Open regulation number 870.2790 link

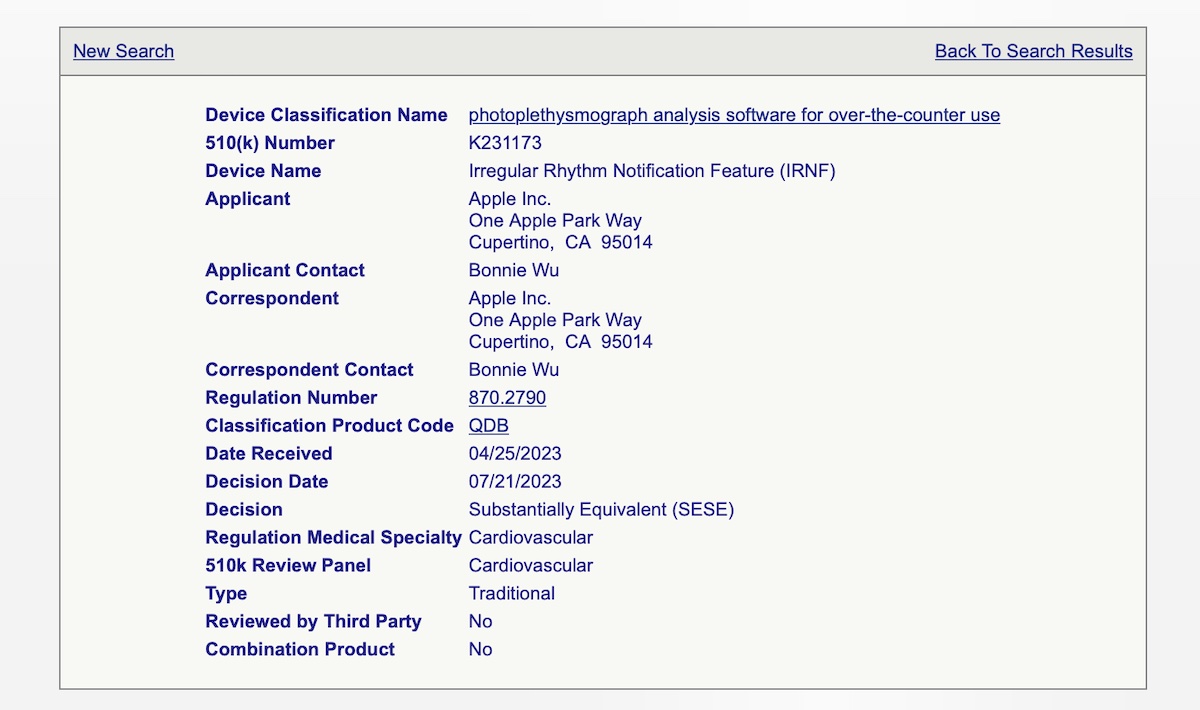pos(507,398)
